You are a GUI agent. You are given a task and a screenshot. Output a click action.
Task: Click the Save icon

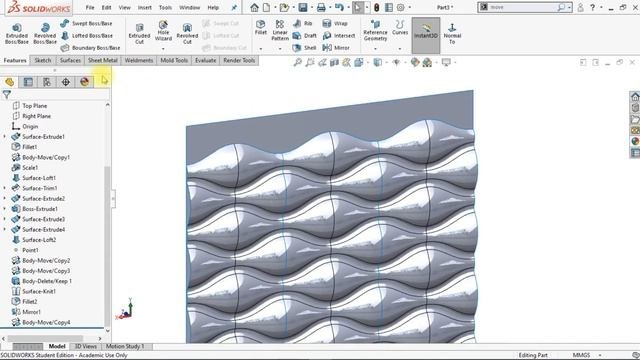303,7
